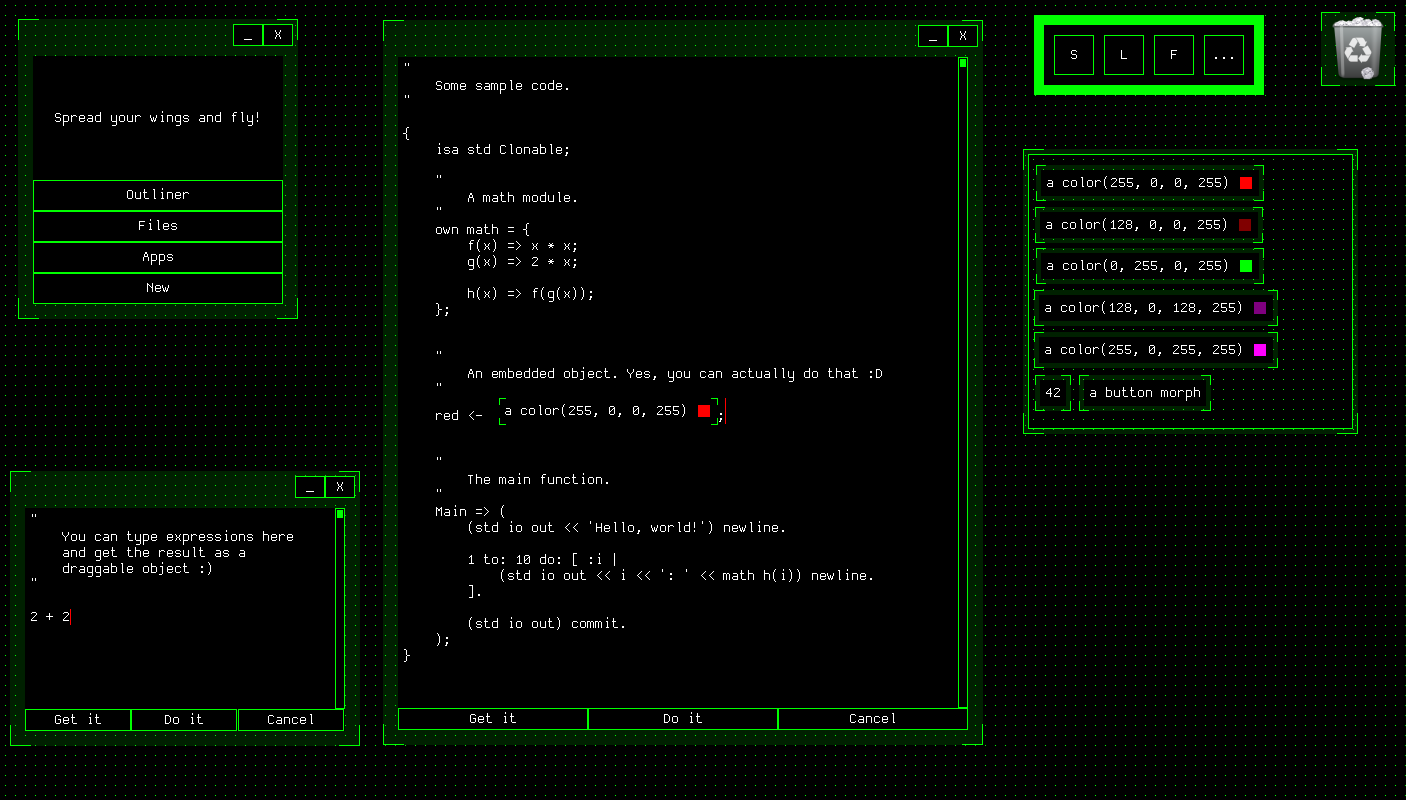Click the 'g(x) => 2 * x;' line
This screenshot has height=800, width=1406.
(522, 262)
